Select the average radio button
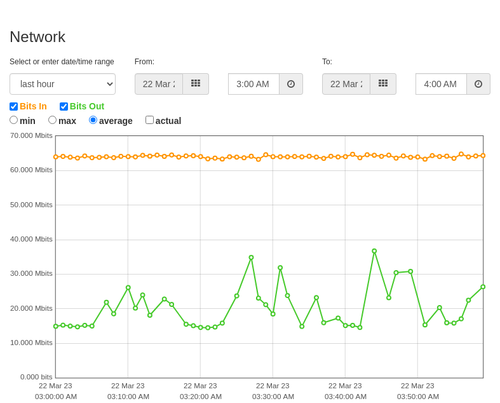Screen dimensions: 500x403 tap(93, 120)
